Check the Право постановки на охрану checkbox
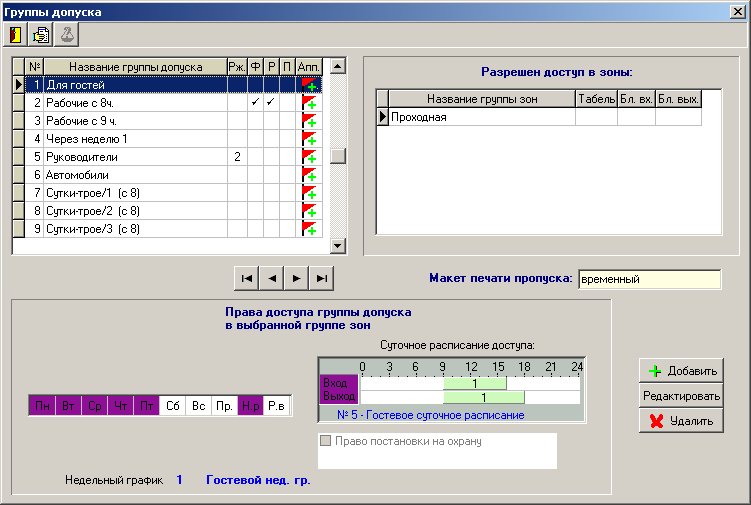 tap(325, 441)
